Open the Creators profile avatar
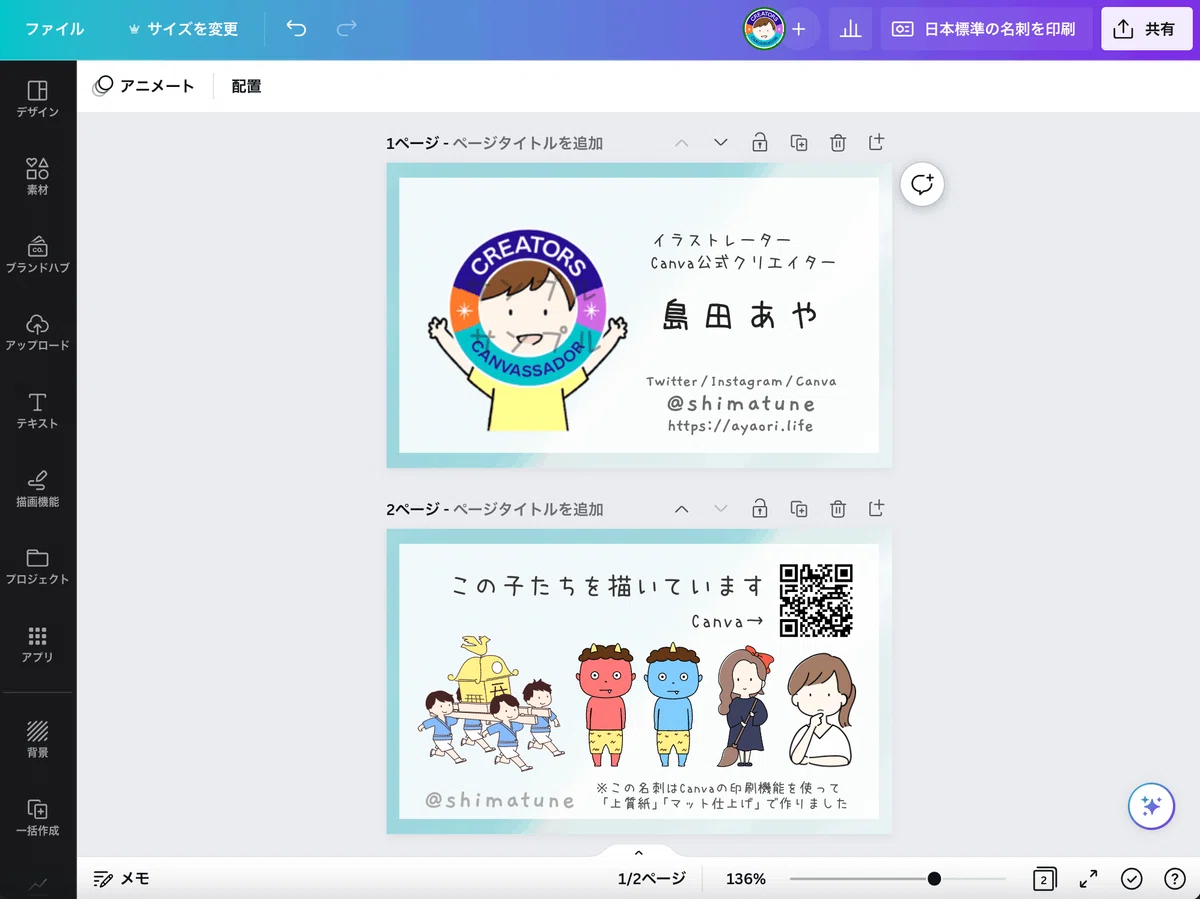This screenshot has height=899, width=1200. coord(764,29)
